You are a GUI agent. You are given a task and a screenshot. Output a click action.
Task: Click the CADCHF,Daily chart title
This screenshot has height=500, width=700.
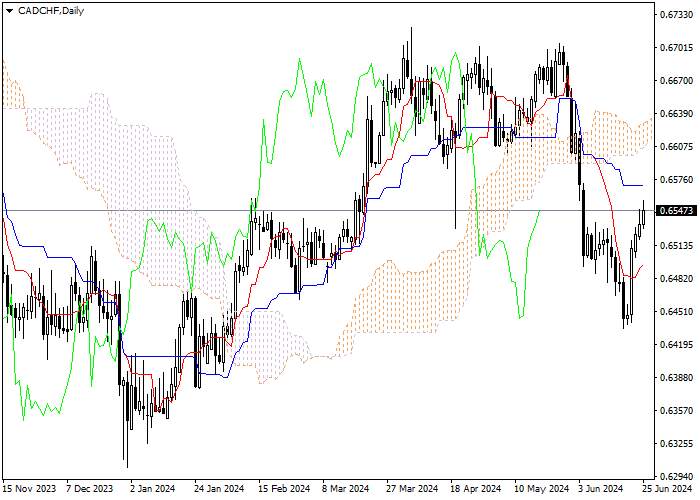51,11
